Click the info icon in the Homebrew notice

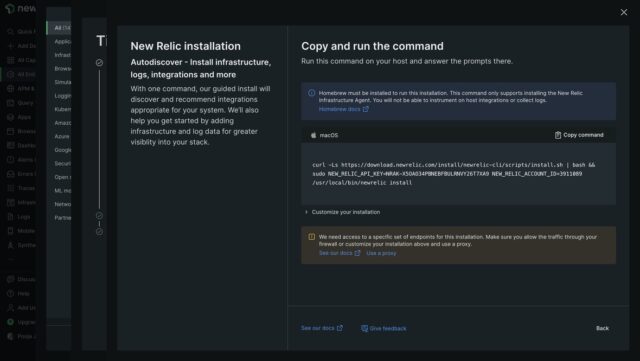tap(311, 93)
